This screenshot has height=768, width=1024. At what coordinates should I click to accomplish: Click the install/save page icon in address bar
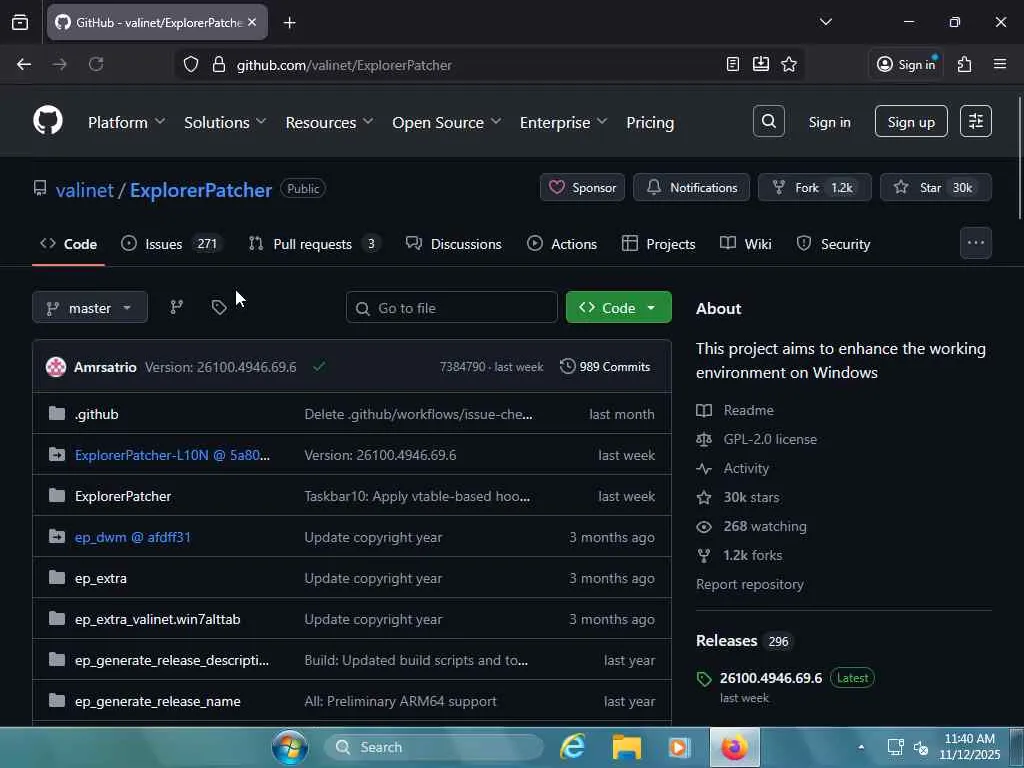(761, 64)
